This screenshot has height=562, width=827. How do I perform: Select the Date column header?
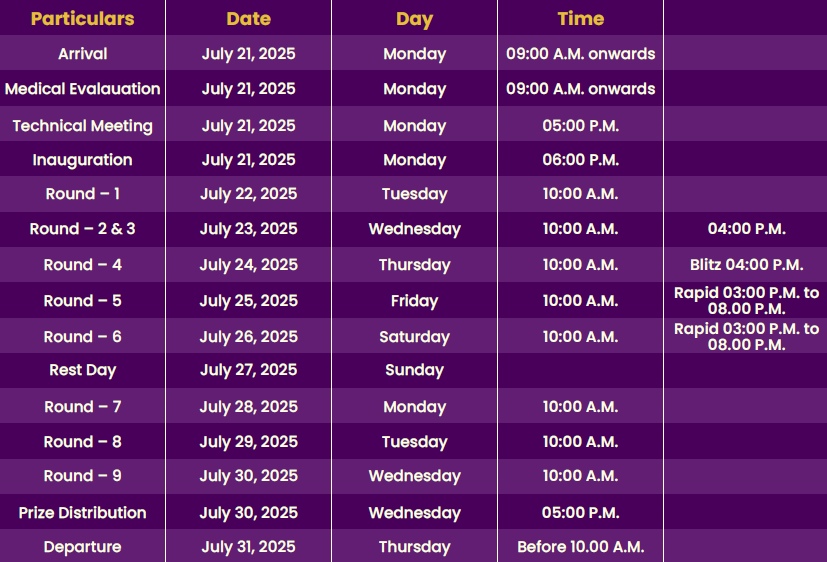tap(248, 18)
